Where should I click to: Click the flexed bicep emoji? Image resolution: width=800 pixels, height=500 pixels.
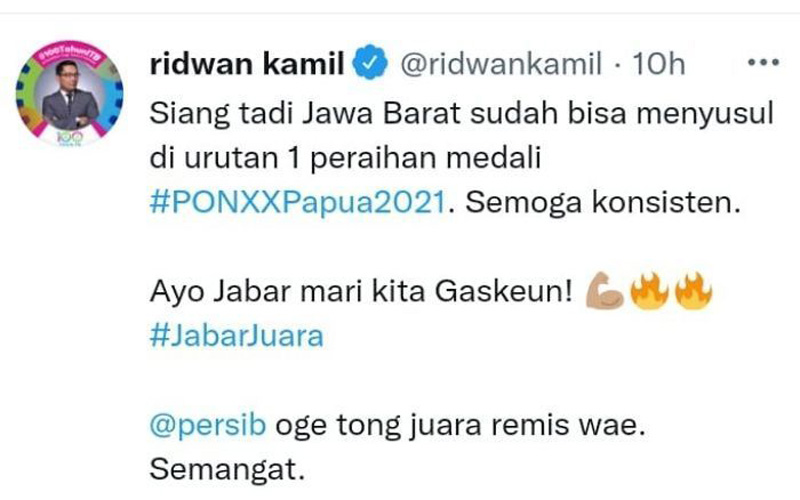pyautogui.click(x=605, y=291)
